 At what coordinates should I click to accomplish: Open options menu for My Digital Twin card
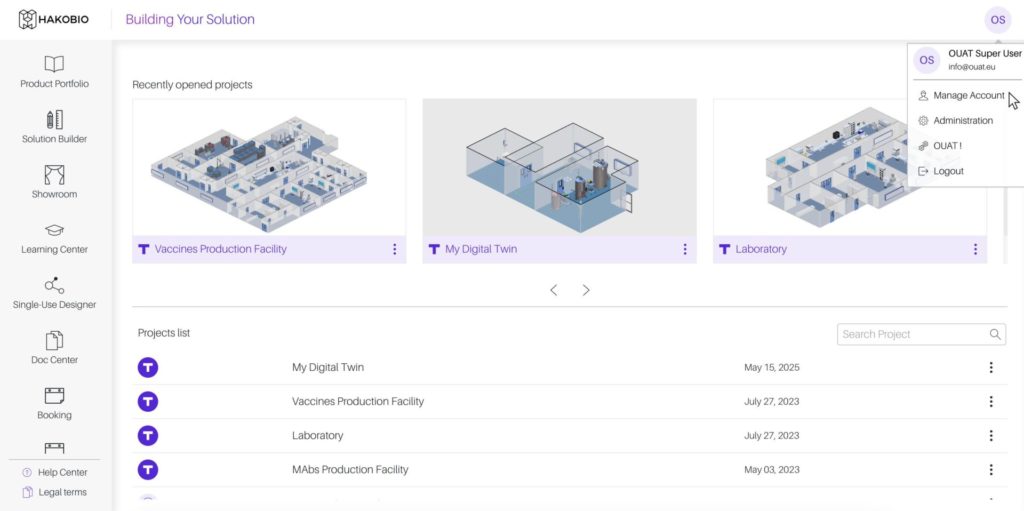point(685,249)
